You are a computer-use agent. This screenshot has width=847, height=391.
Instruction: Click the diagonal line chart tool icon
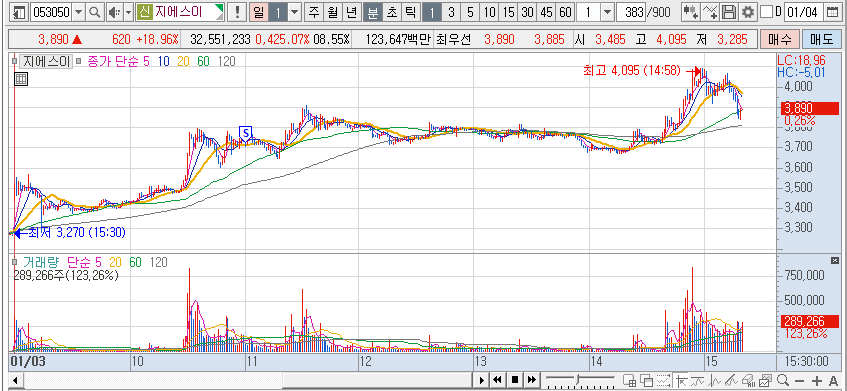[731, 380]
